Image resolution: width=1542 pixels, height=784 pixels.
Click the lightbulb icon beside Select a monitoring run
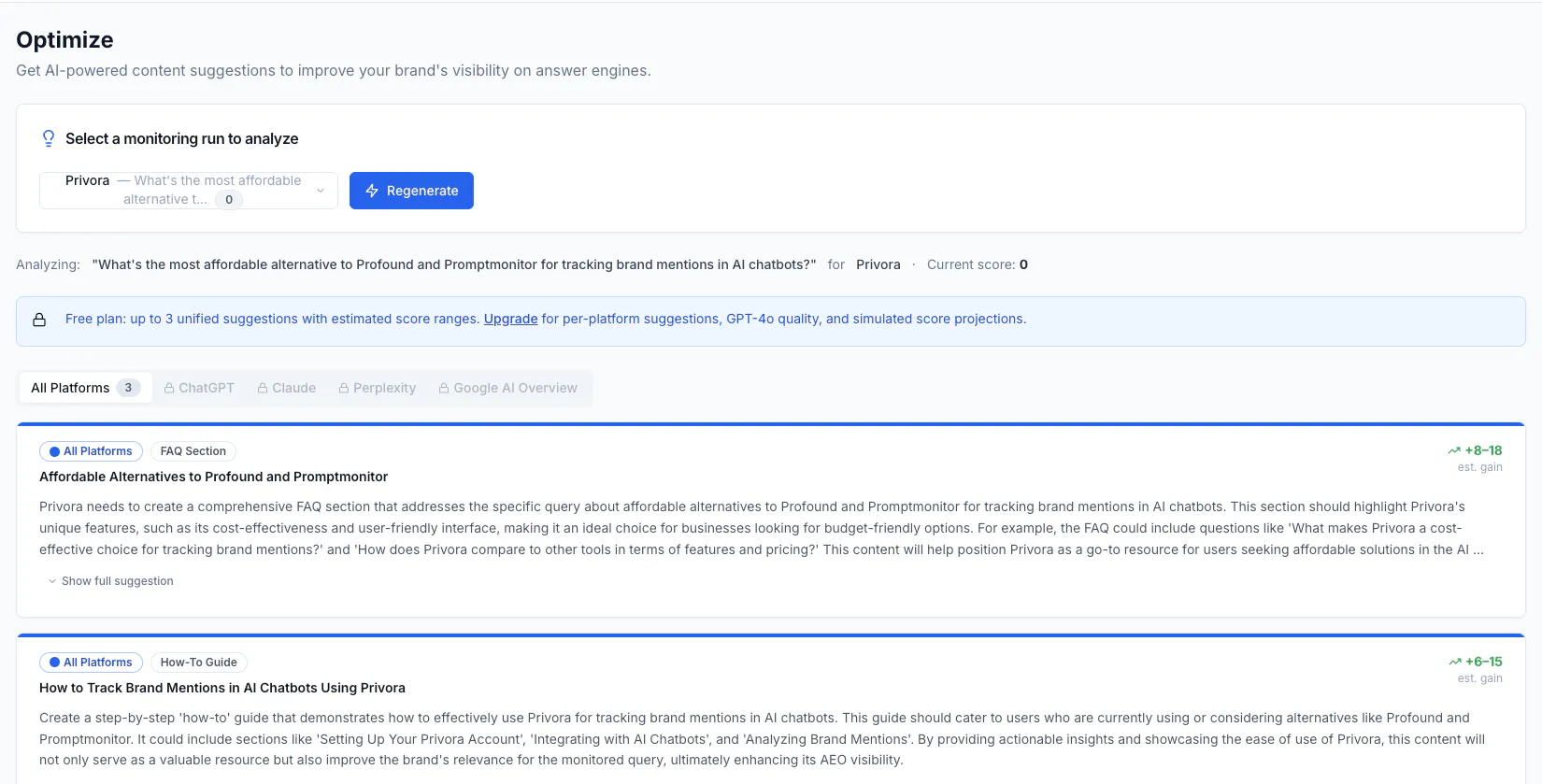pos(49,138)
